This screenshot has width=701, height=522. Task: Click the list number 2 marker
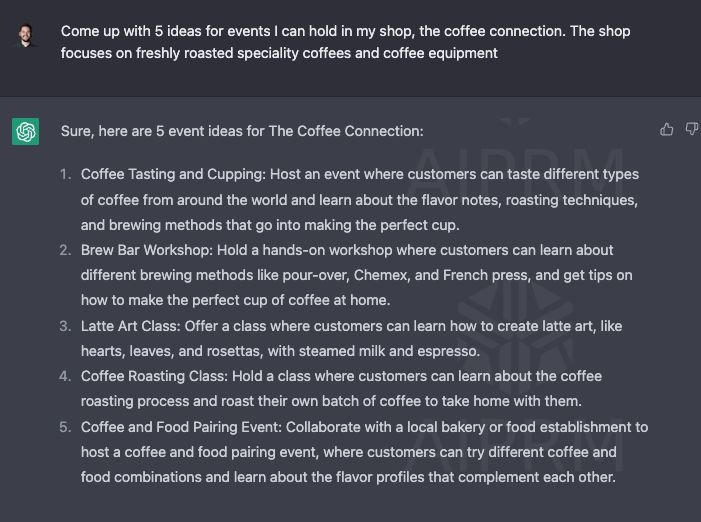pos(65,250)
